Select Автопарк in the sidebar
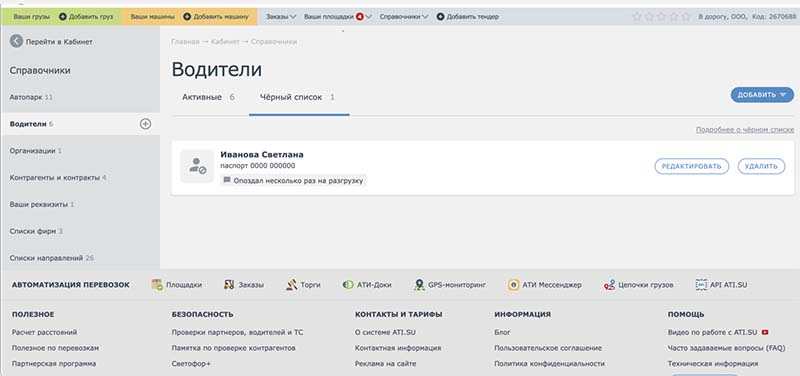Screen dimensions: 800x376 pos(31,97)
